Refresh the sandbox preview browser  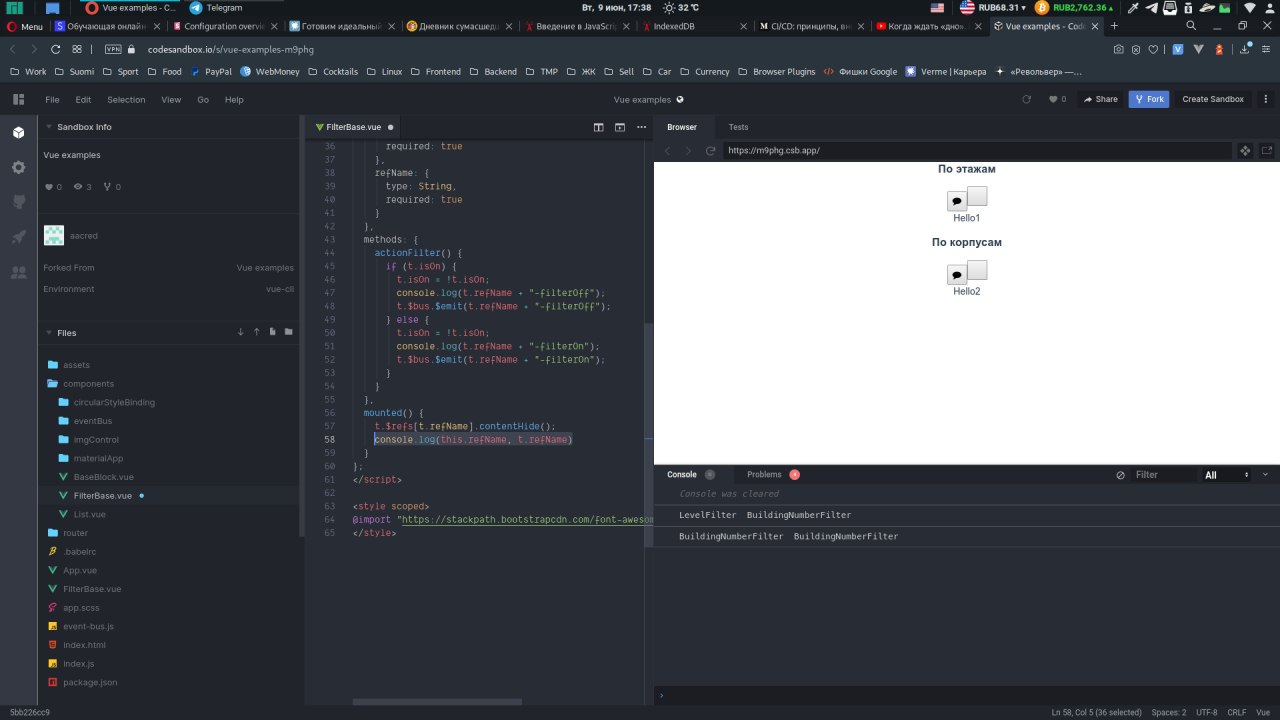pyautogui.click(x=711, y=151)
